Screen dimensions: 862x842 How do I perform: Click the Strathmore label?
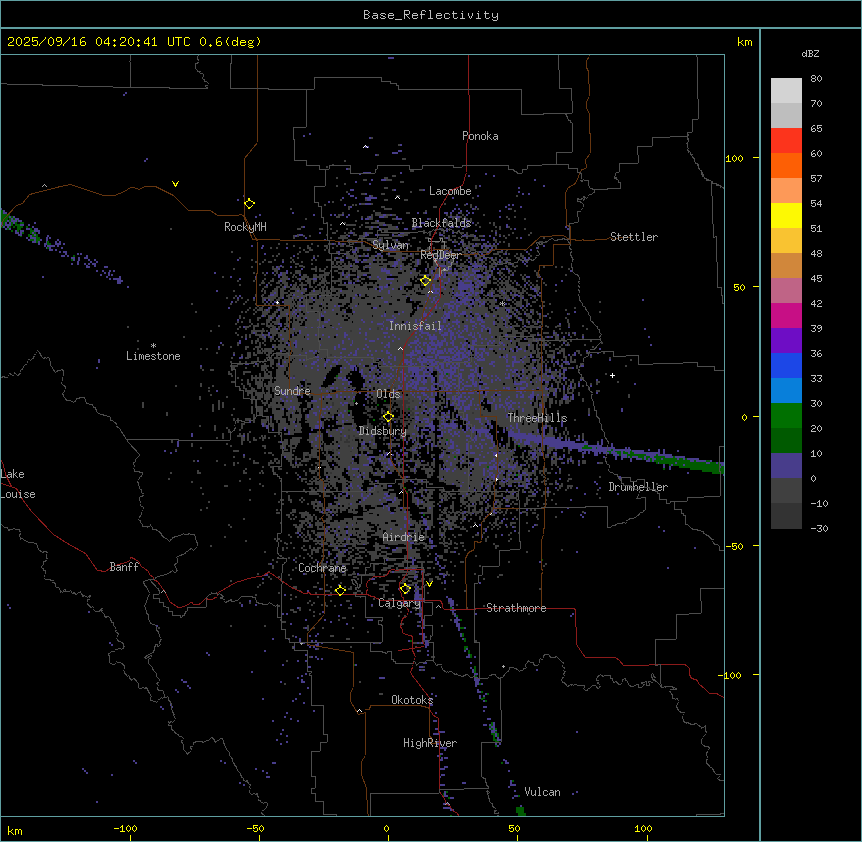(x=516, y=608)
